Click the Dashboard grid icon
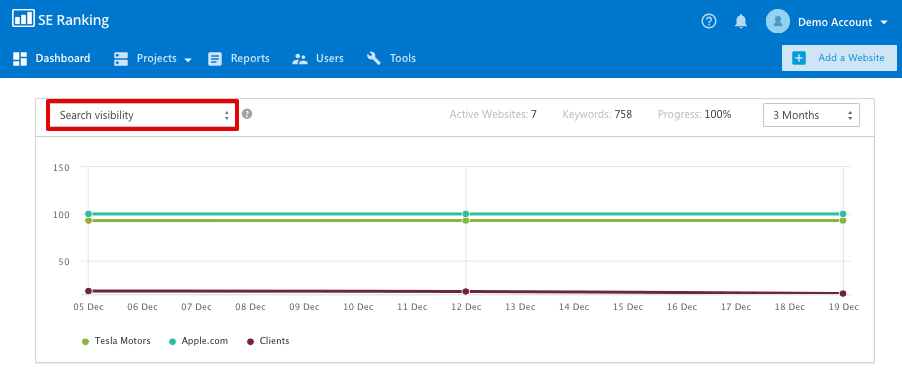The image size is (902, 371). (20, 59)
